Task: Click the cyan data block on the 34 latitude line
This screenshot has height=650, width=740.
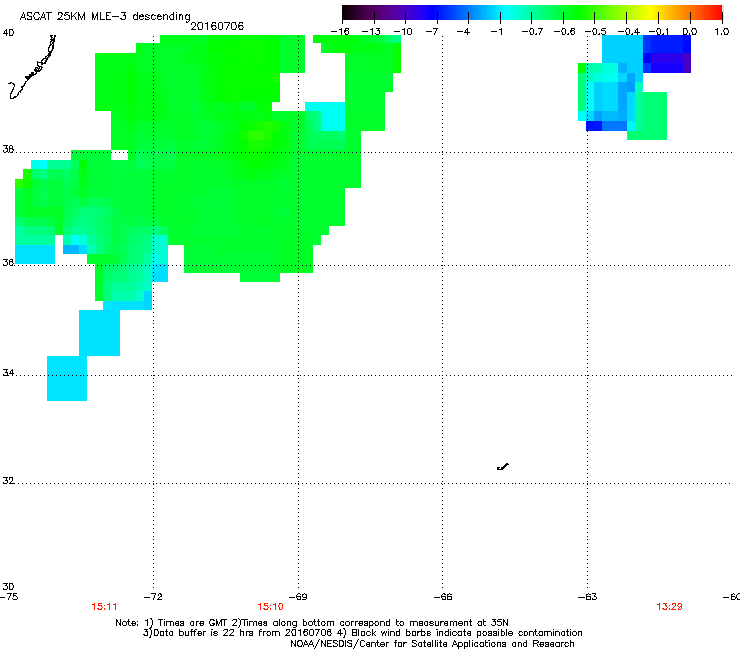Action: [x=67, y=378]
